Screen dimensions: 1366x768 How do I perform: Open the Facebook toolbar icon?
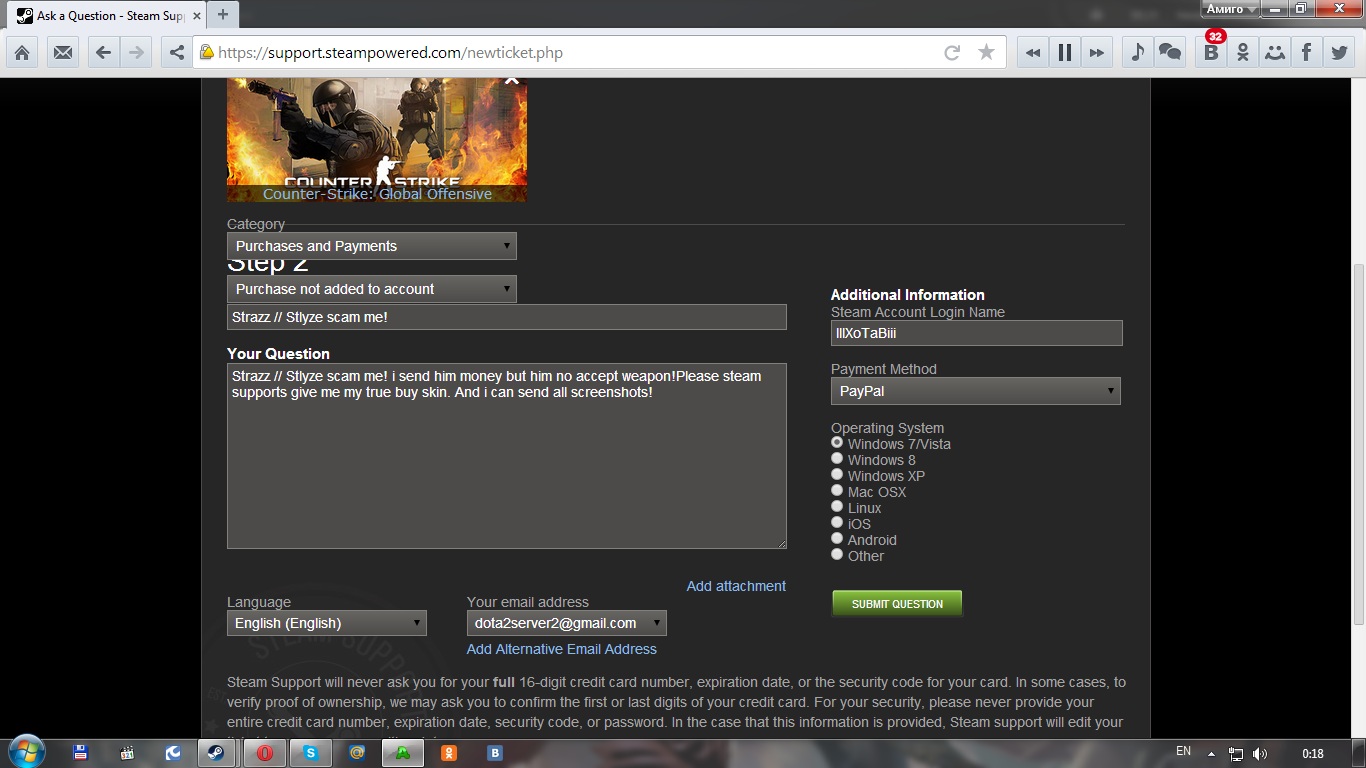pos(1307,53)
